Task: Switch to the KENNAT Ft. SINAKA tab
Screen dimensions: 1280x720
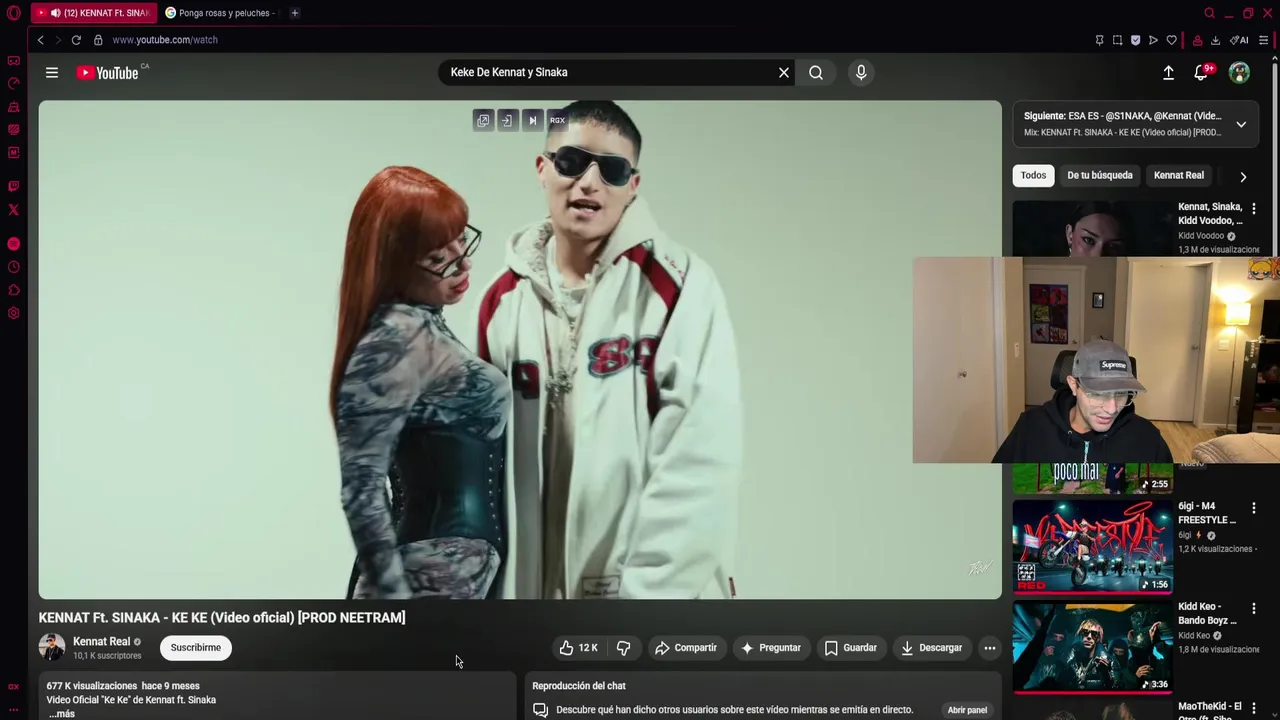Action: coord(93,13)
